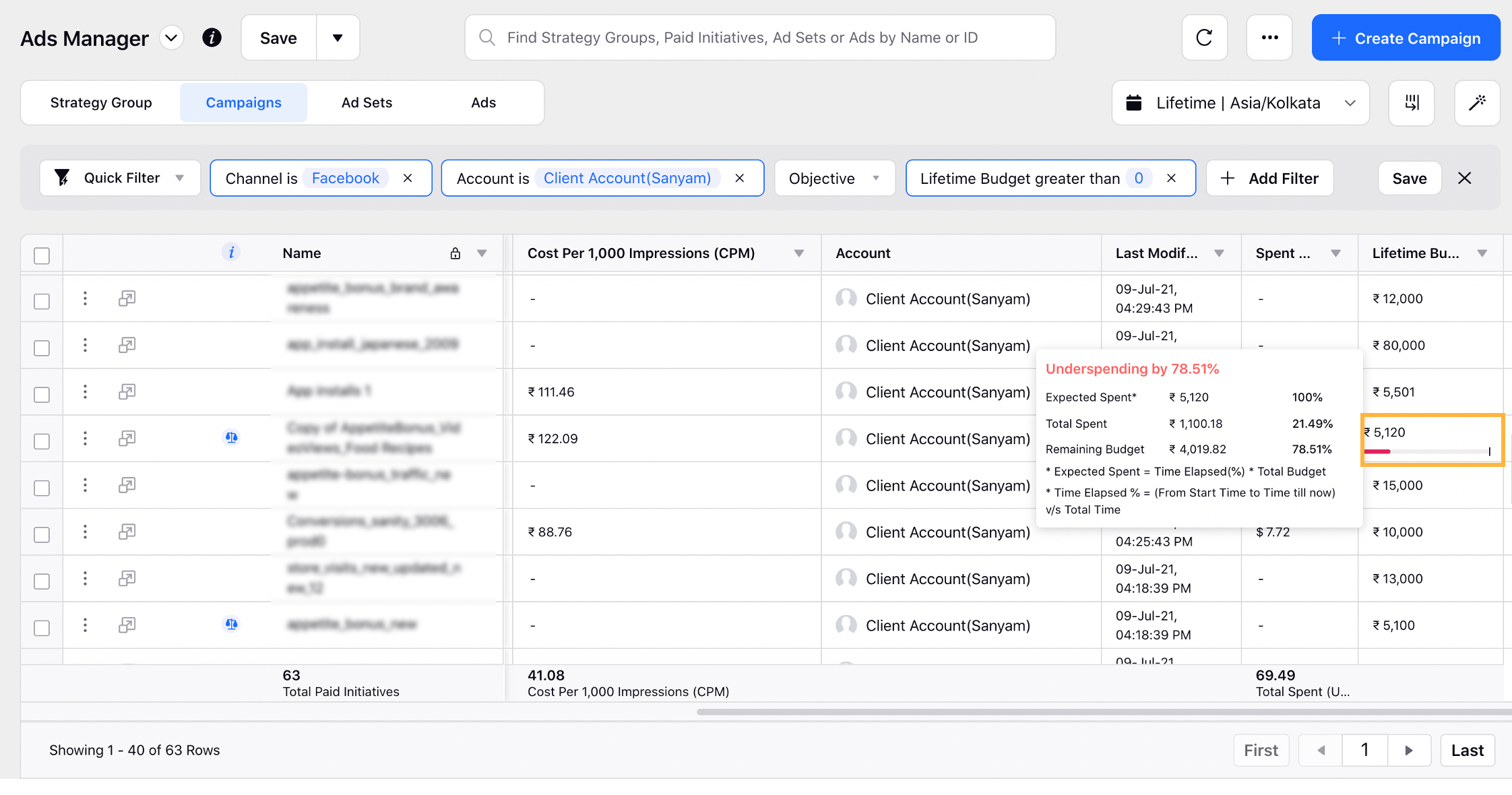Click the search bar magnifier icon
This screenshot has width=1512, height=795.
tap(487, 38)
